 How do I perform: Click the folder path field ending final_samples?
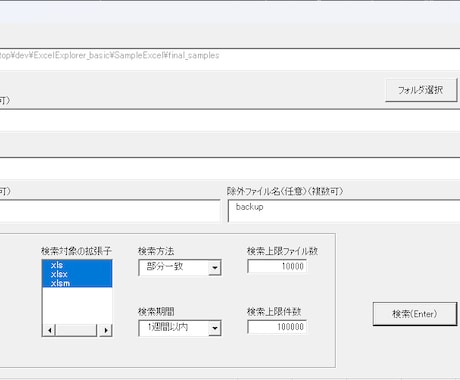click(230, 59)
